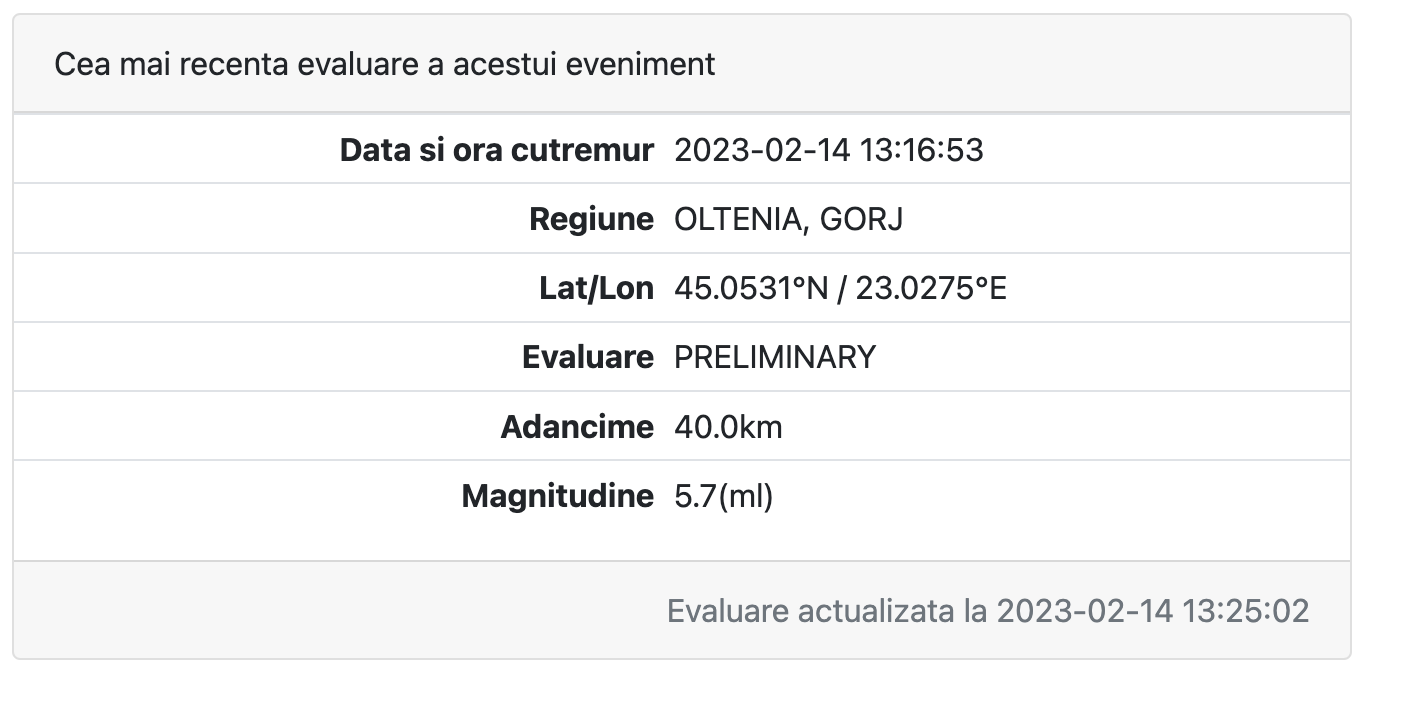Screen dimensions: 1408x724
Task: Select the 'Lat/Lon' label
Action: point(596,289)
